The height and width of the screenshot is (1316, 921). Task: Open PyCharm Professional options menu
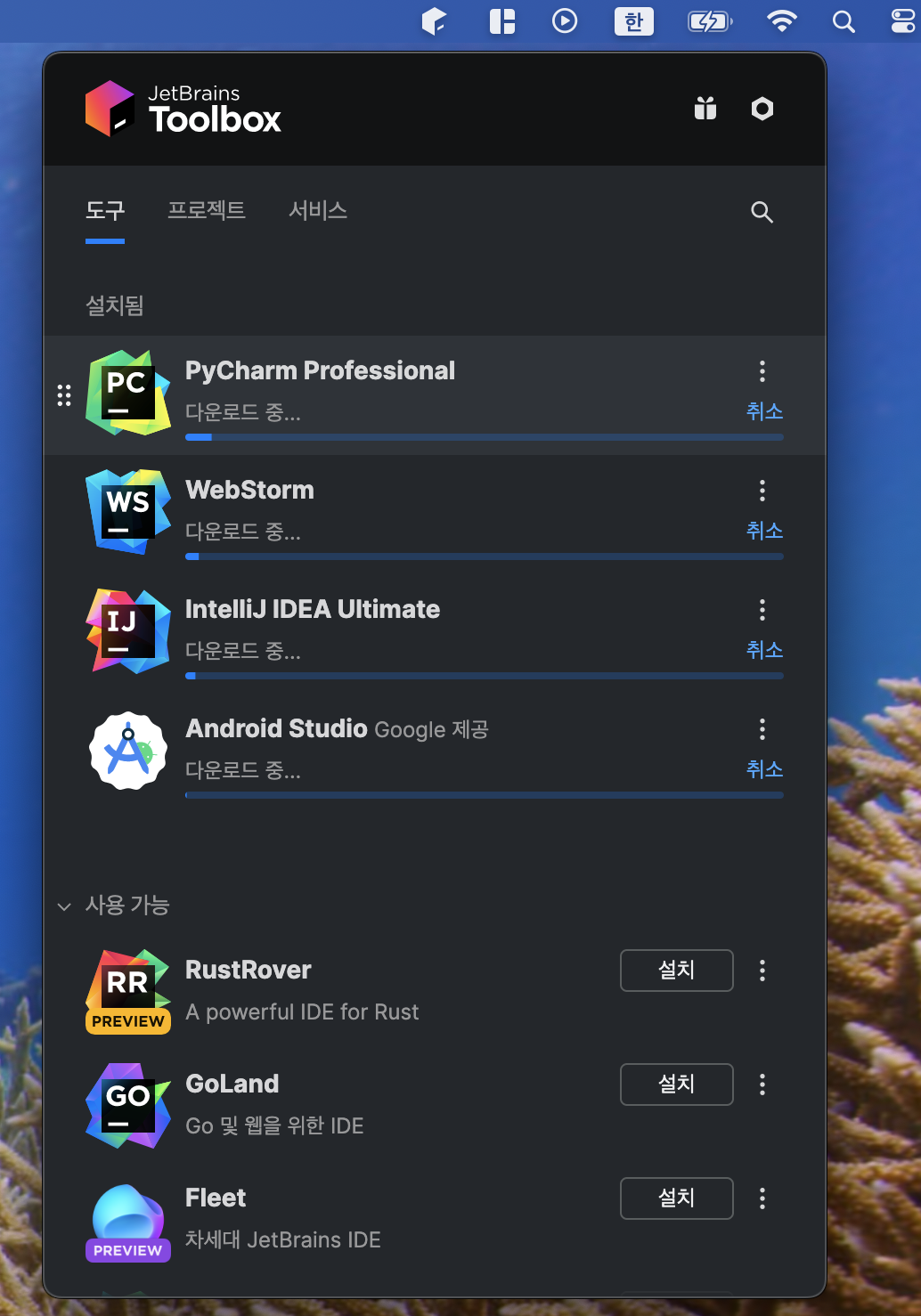pyautogui.click(x=762, y=371)
